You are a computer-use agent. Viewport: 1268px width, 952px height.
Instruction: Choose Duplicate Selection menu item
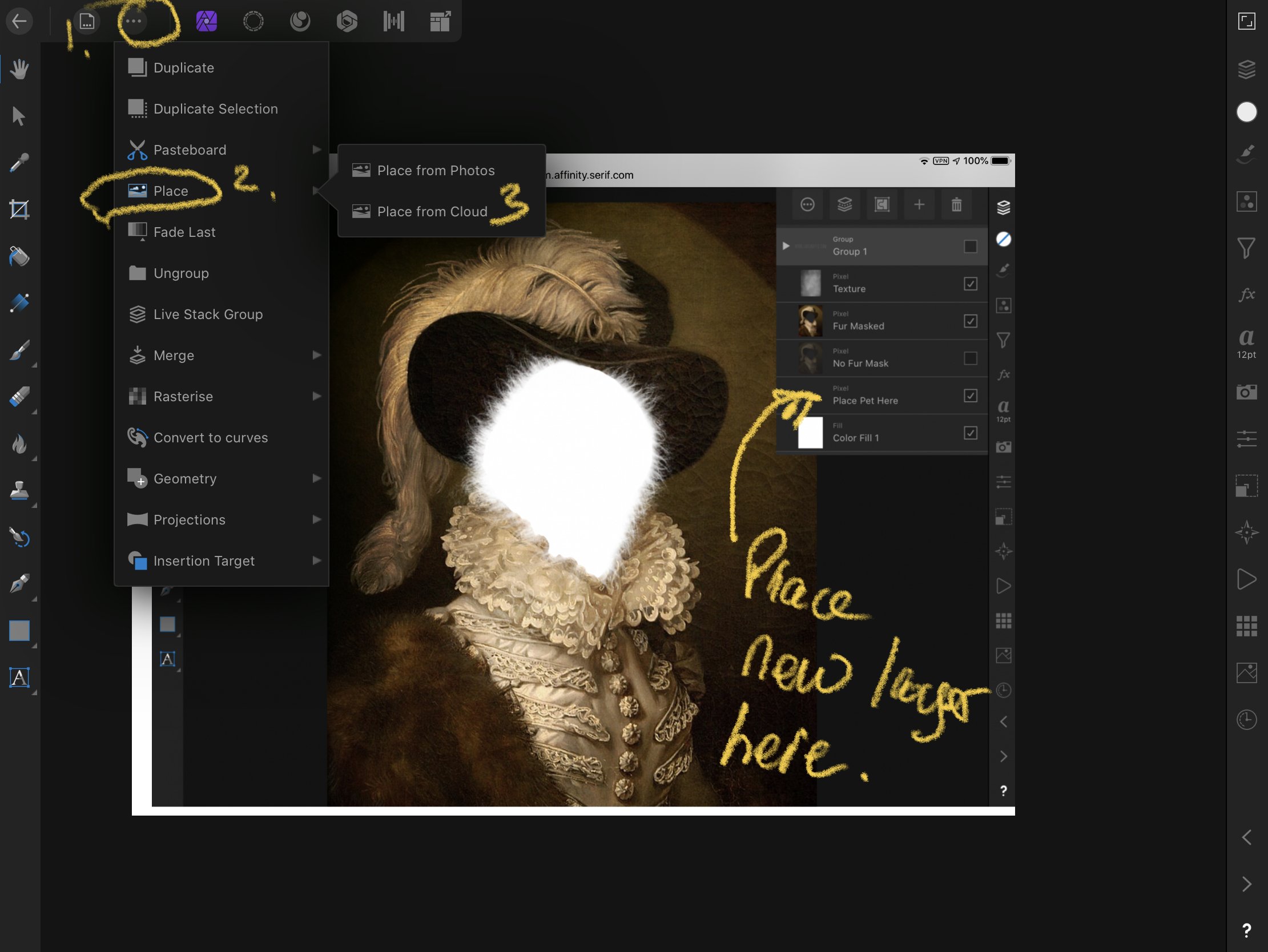222,109
